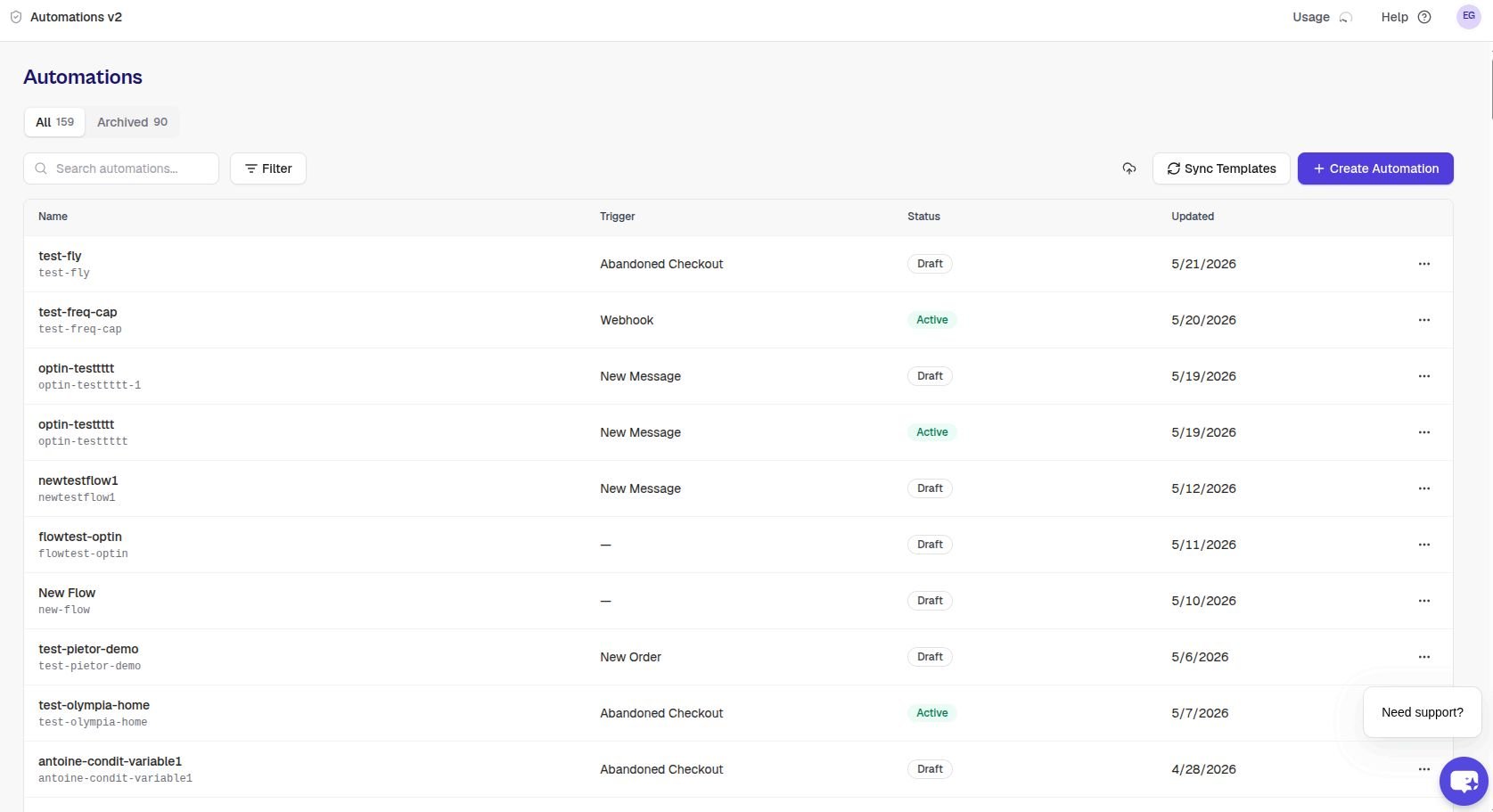Click the 4/28/2026 updated date
Viewport: 1493px width, 812px height.
pyautogui.click(x=1203, y=769)
